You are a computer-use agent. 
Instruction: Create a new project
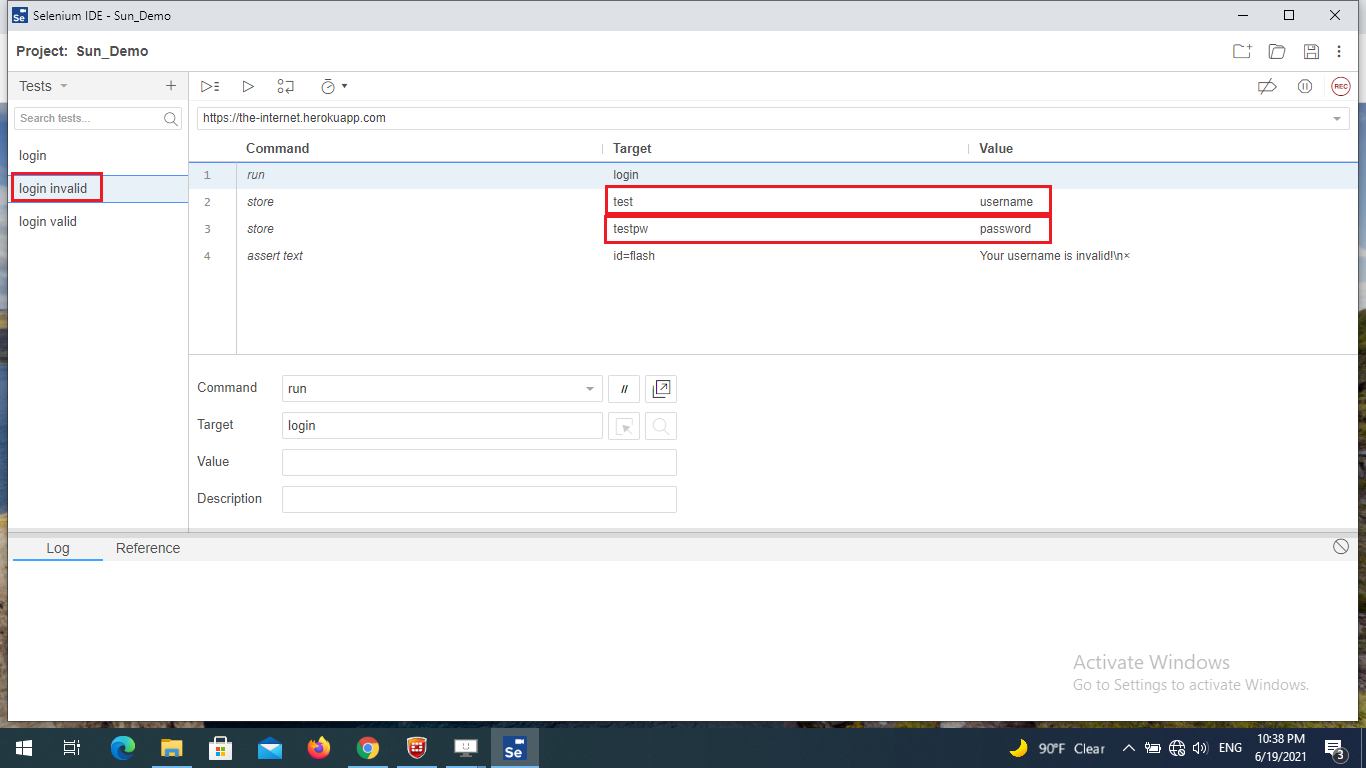point(1242,51)
